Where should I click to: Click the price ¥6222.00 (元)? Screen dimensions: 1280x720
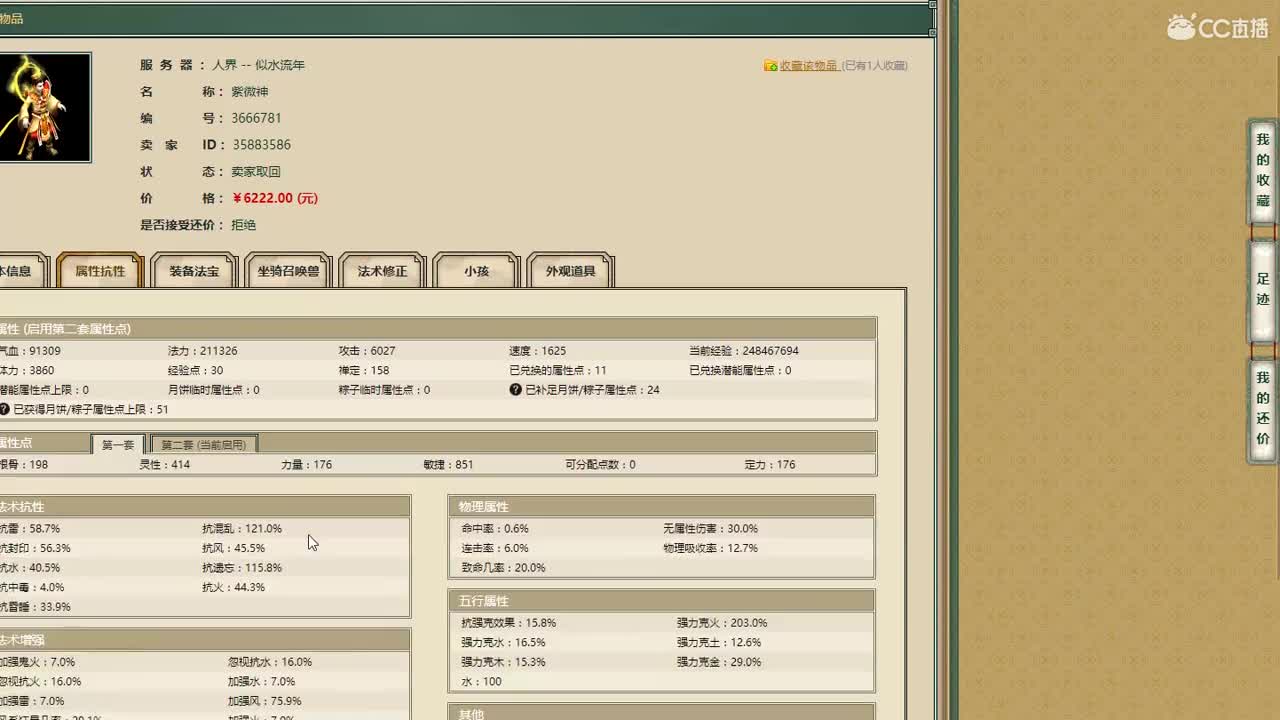[275, 198]
